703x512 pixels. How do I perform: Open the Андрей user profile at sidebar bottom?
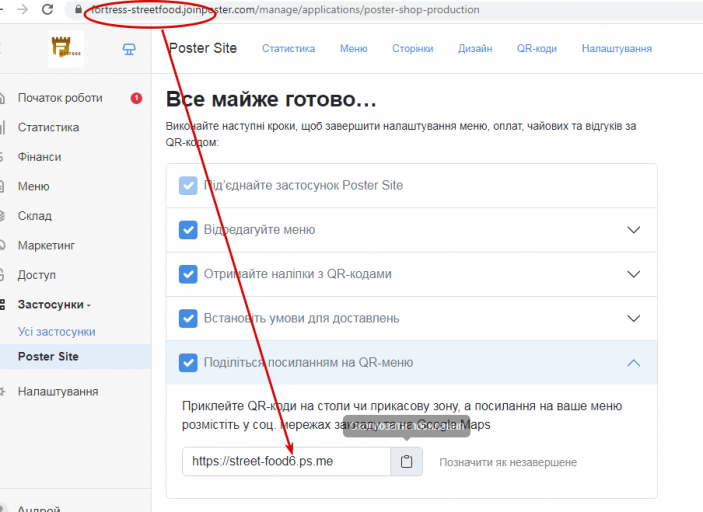tap(39, 508)
